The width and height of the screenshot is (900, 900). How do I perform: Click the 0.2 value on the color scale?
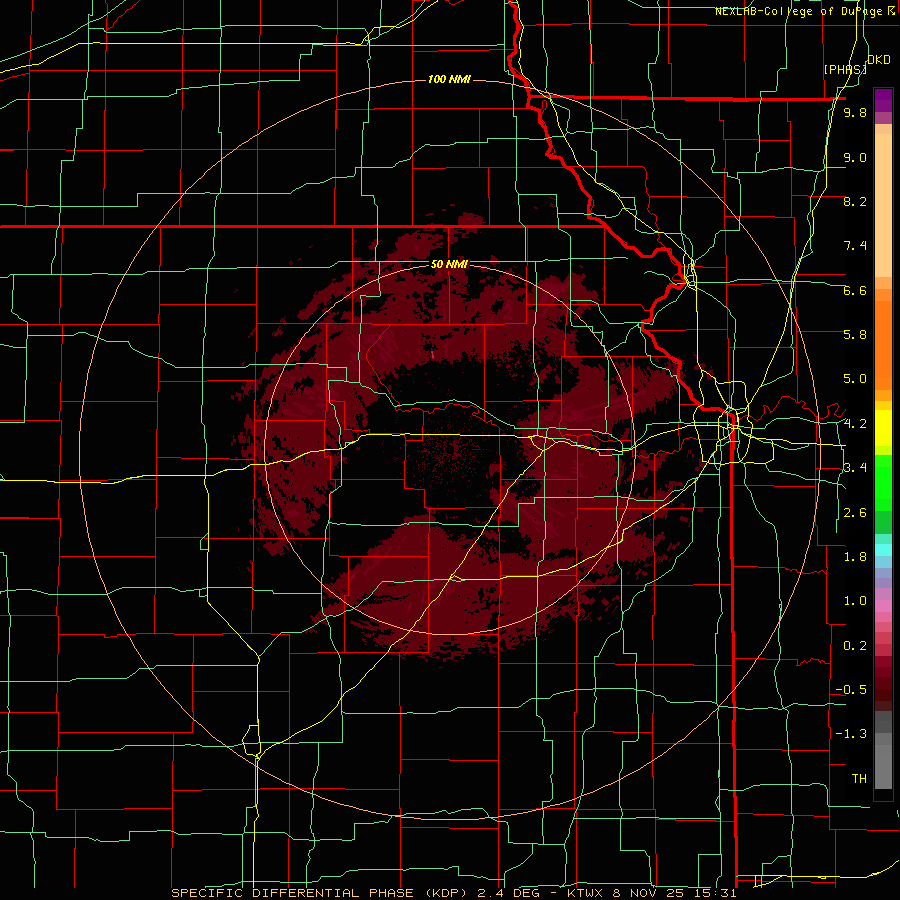pos(855,646)
